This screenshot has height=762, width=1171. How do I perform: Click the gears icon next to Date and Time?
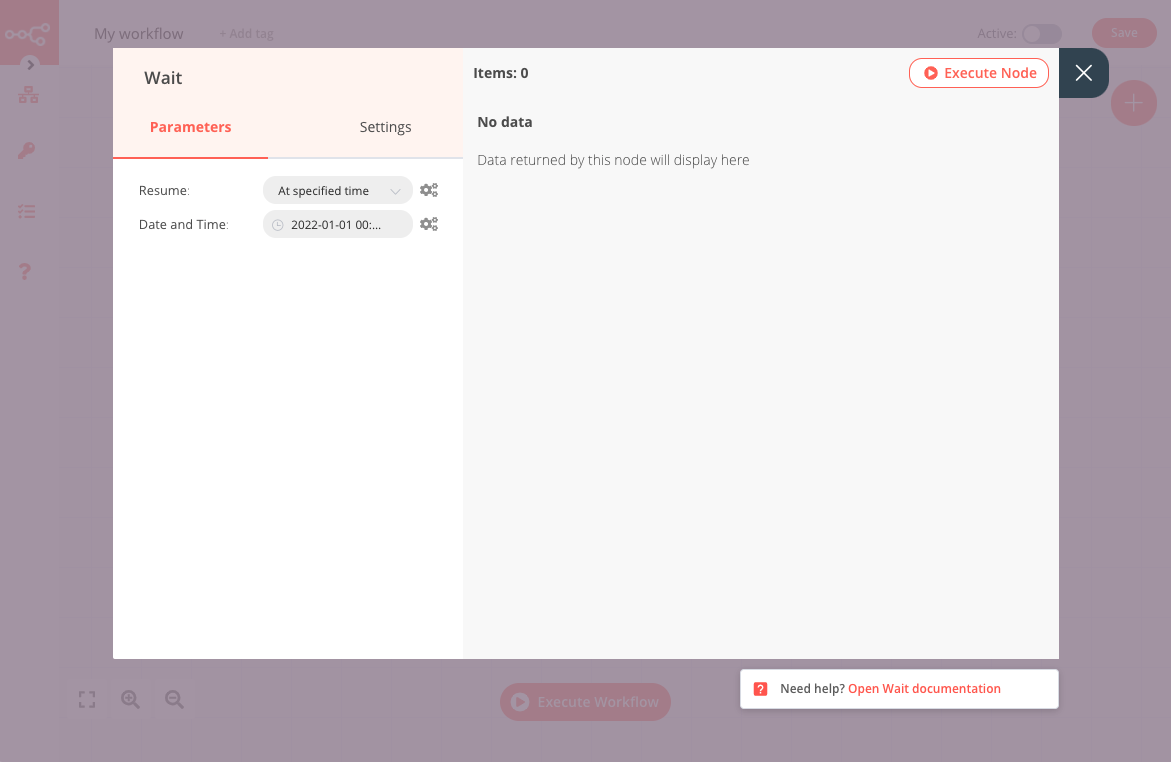tap(429, 224)
